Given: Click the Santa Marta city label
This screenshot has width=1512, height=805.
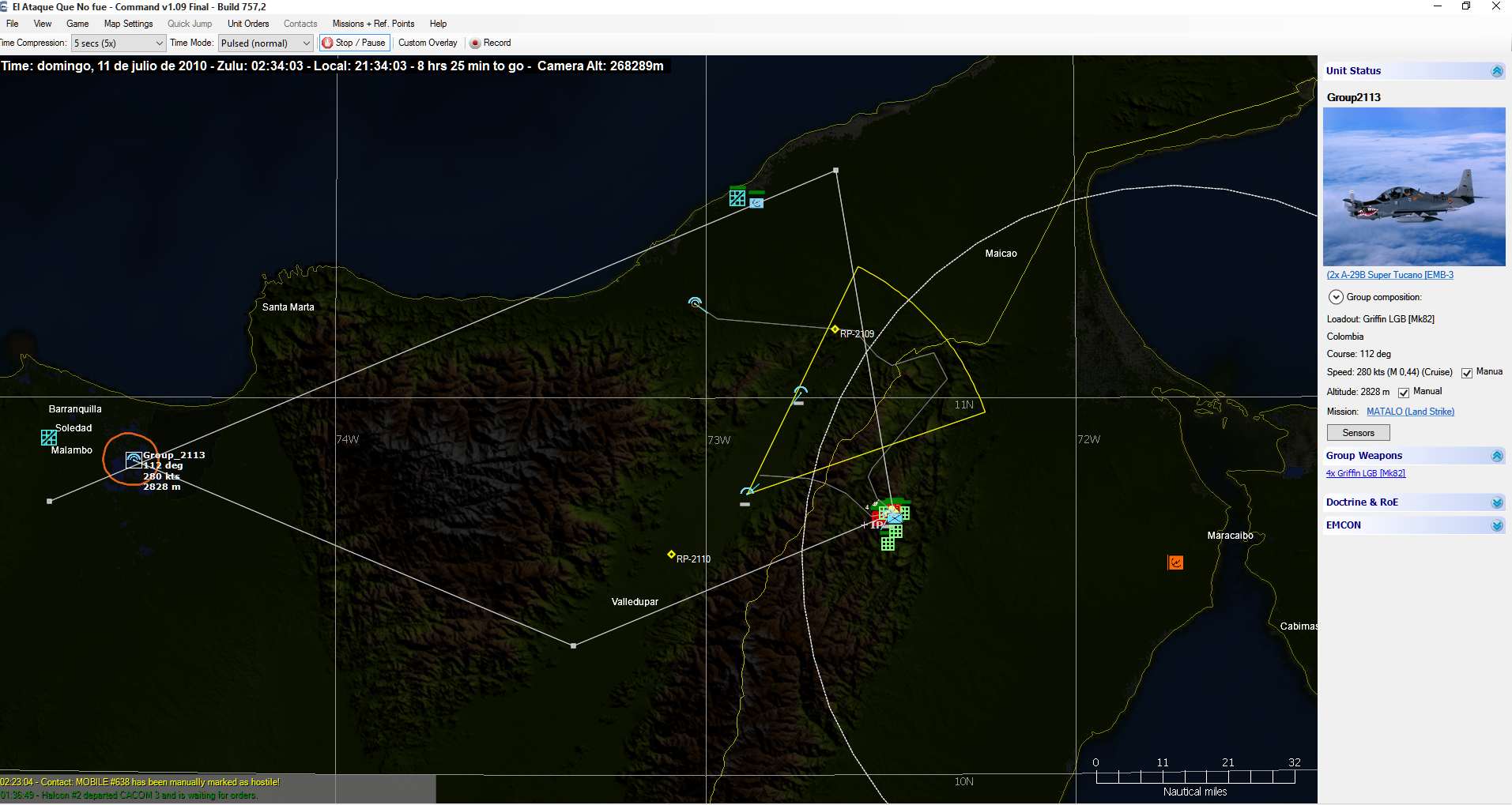Looking at the screenshot, I should click(288, 307).
